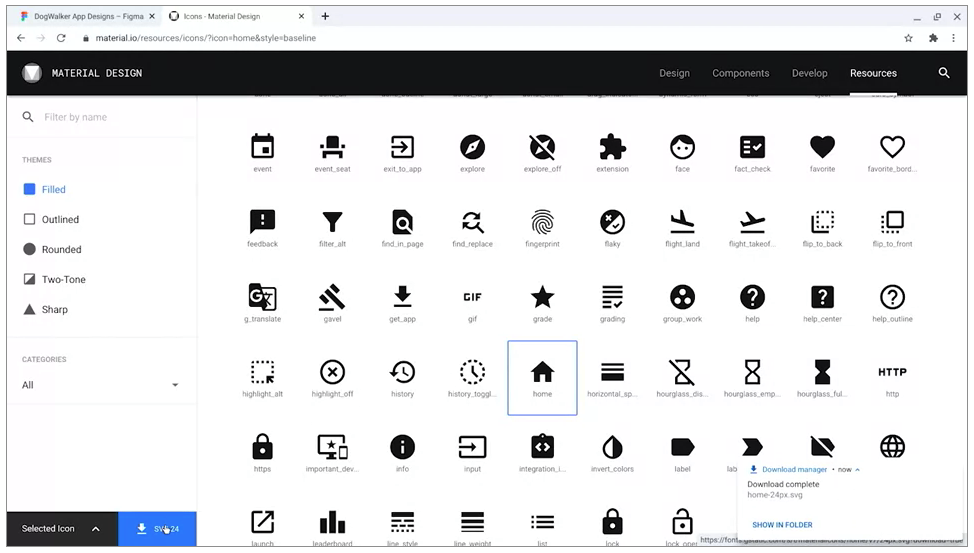
Task: Select the invert_colors icon
Action: pos(612,447)
